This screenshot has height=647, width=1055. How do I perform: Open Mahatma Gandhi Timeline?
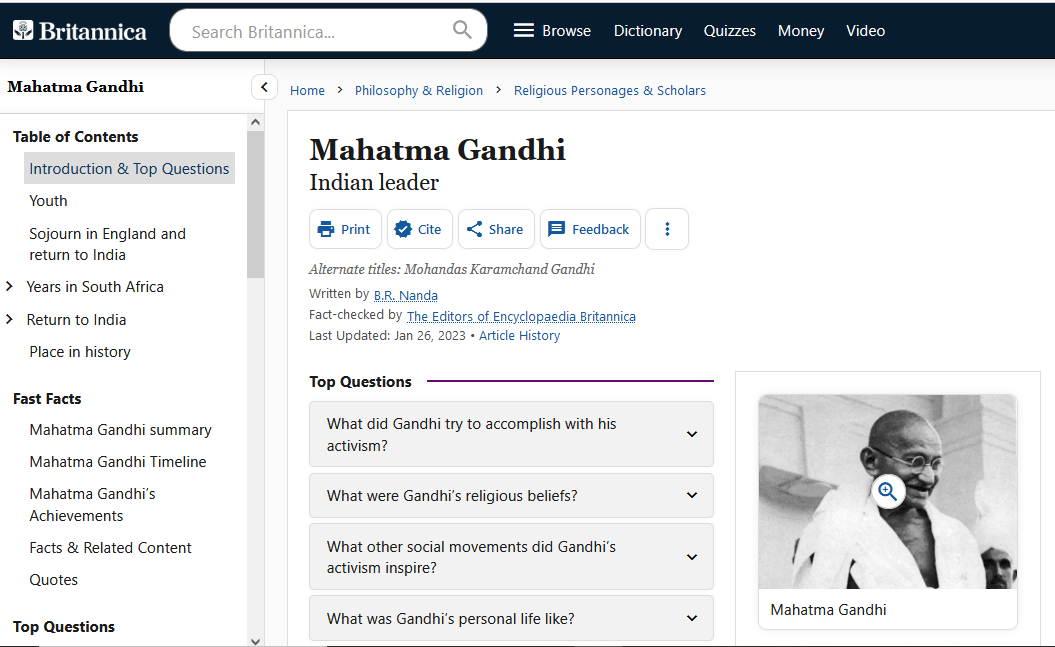[118, 462]
